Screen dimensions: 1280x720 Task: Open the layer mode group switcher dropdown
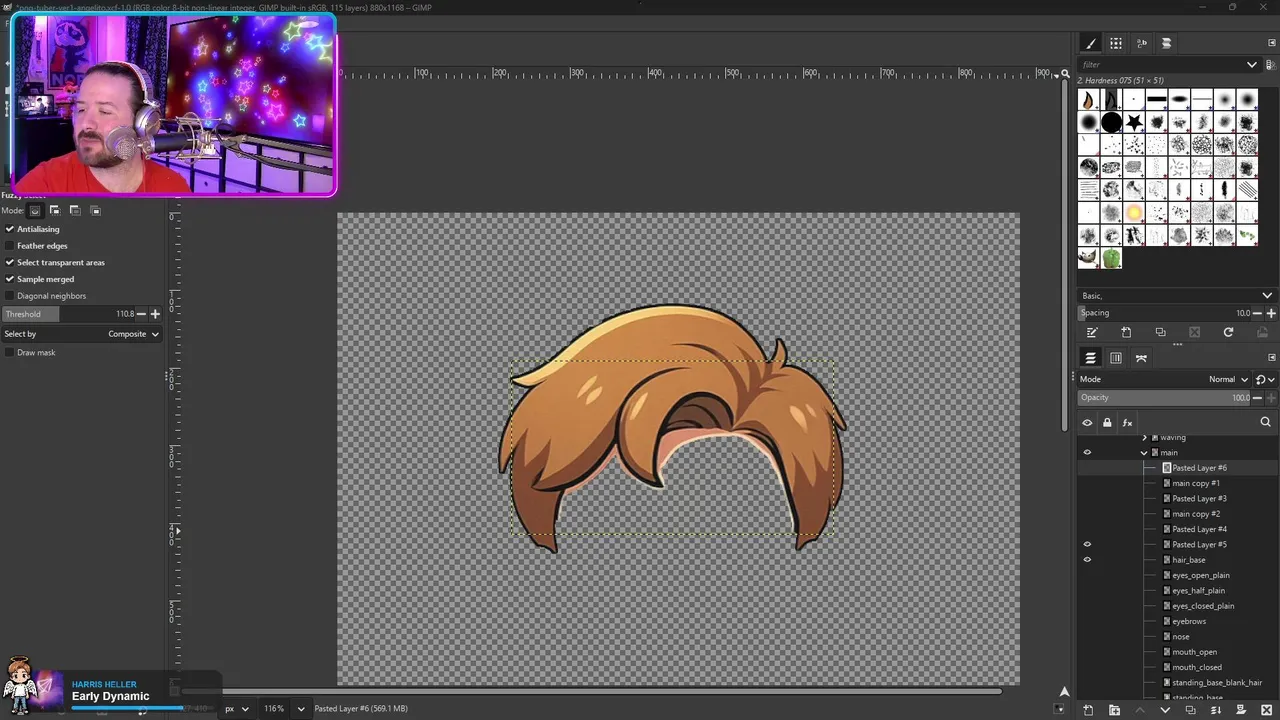tap(1265, 380)
